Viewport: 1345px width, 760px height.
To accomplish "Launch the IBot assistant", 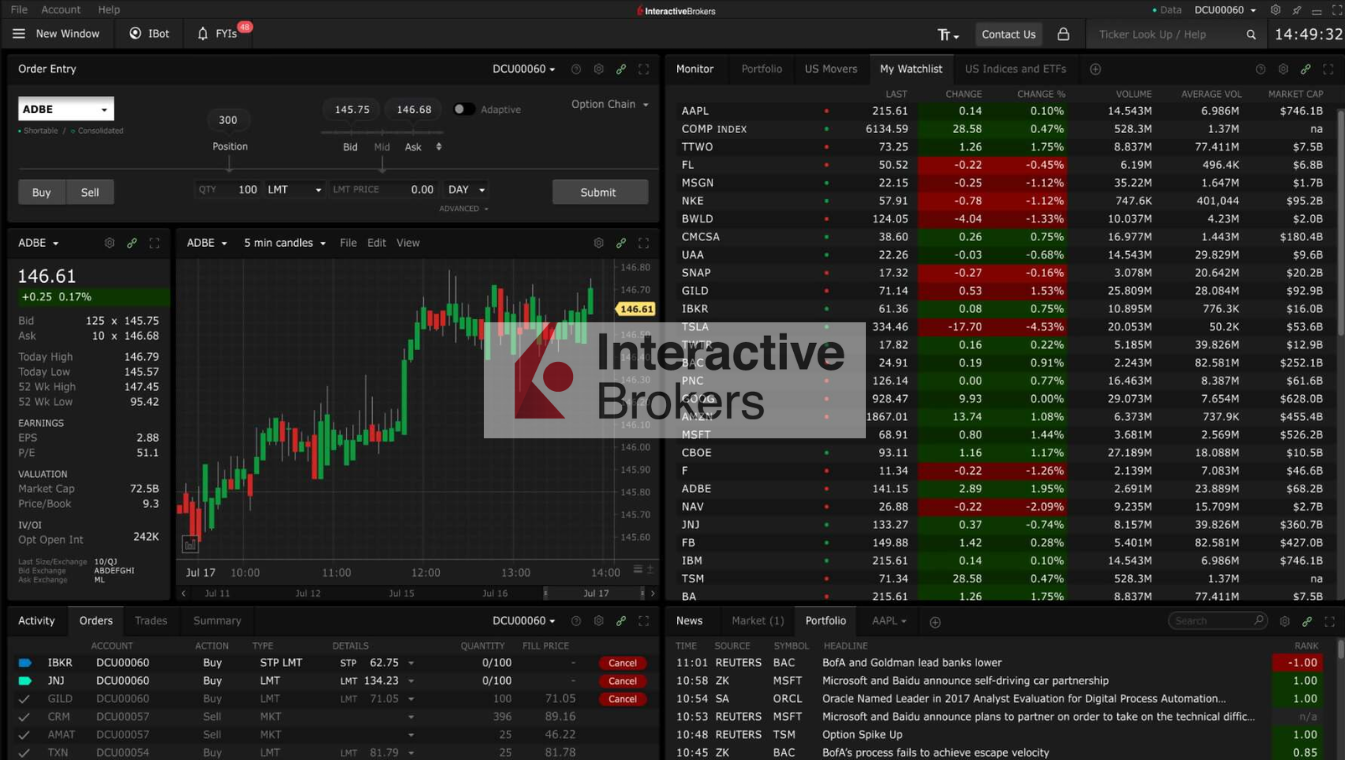I will pos(149,34).
